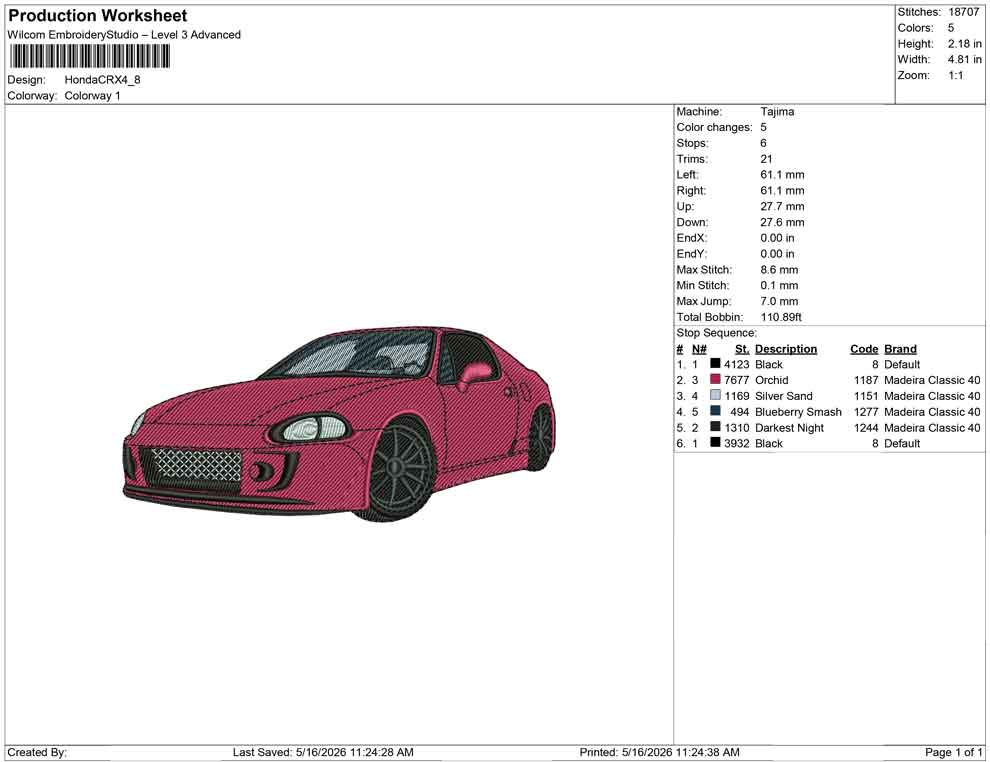This screenshot has height=762, width=990.
Task: Click the thread code '1187'
Action: pos(866,380)
